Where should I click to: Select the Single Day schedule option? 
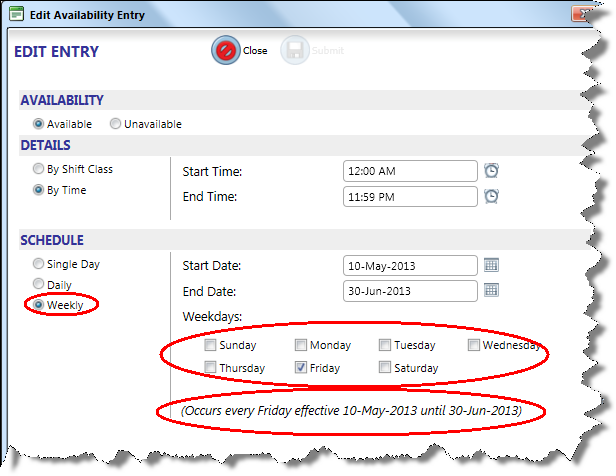[39, 265]
